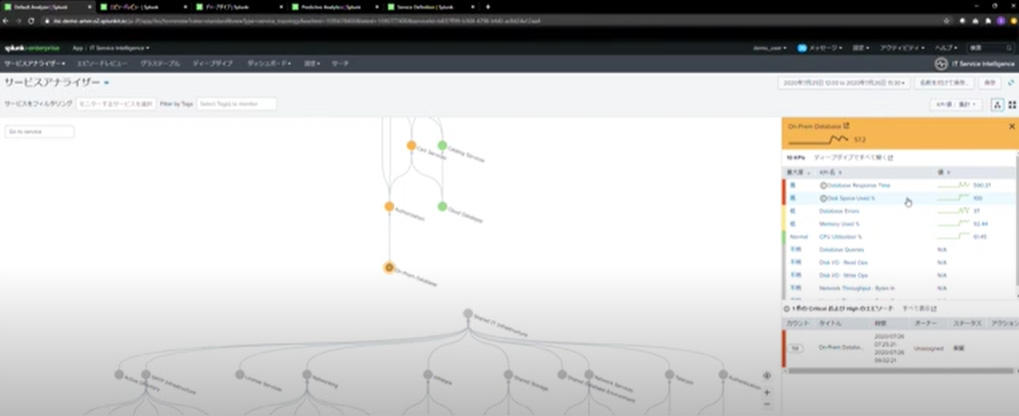Open Database Errors KPI link

click(839, 211)
